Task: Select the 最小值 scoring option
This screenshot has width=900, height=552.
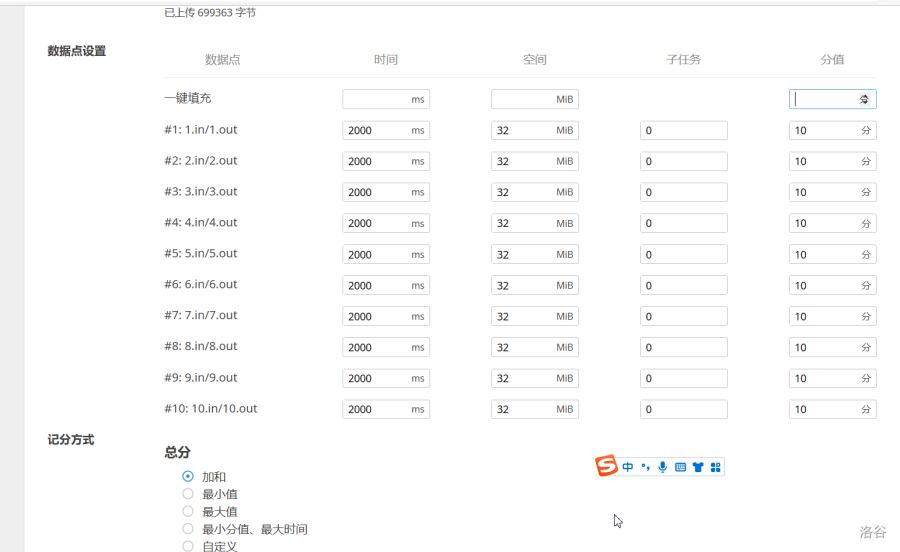Action: click(x=188, y=493)
